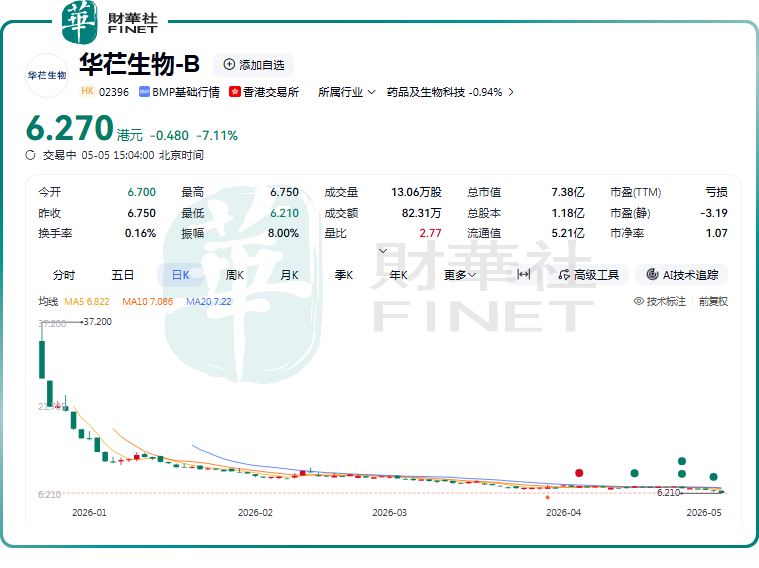This screenshot has height=568, width=759.
Task: Click the 流通值 value 5.21亿
Action: tap(568, 233)
